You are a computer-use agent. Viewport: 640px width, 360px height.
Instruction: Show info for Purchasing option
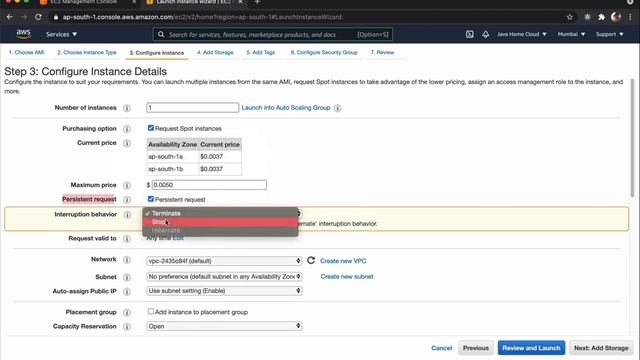click(x=127, y=129)
